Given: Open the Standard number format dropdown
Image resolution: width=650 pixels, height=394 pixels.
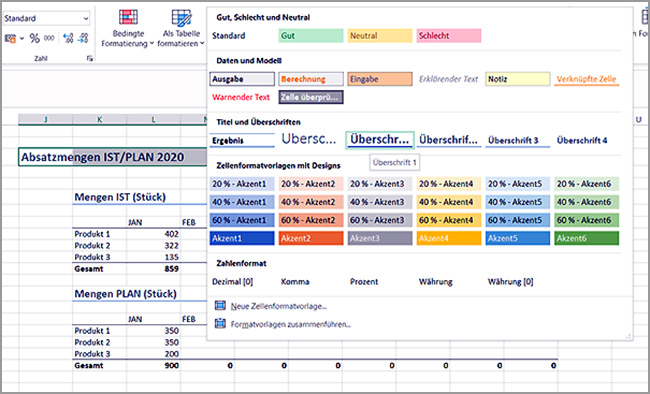Looking at the screenshot, I should click(85, 18).
